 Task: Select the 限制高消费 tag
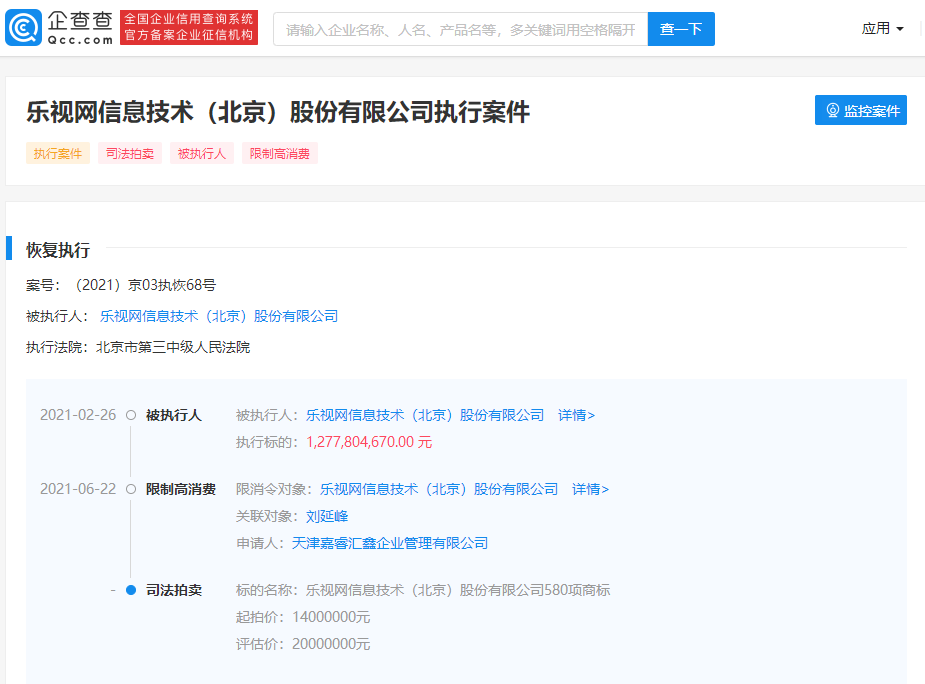tap(280, 153)
